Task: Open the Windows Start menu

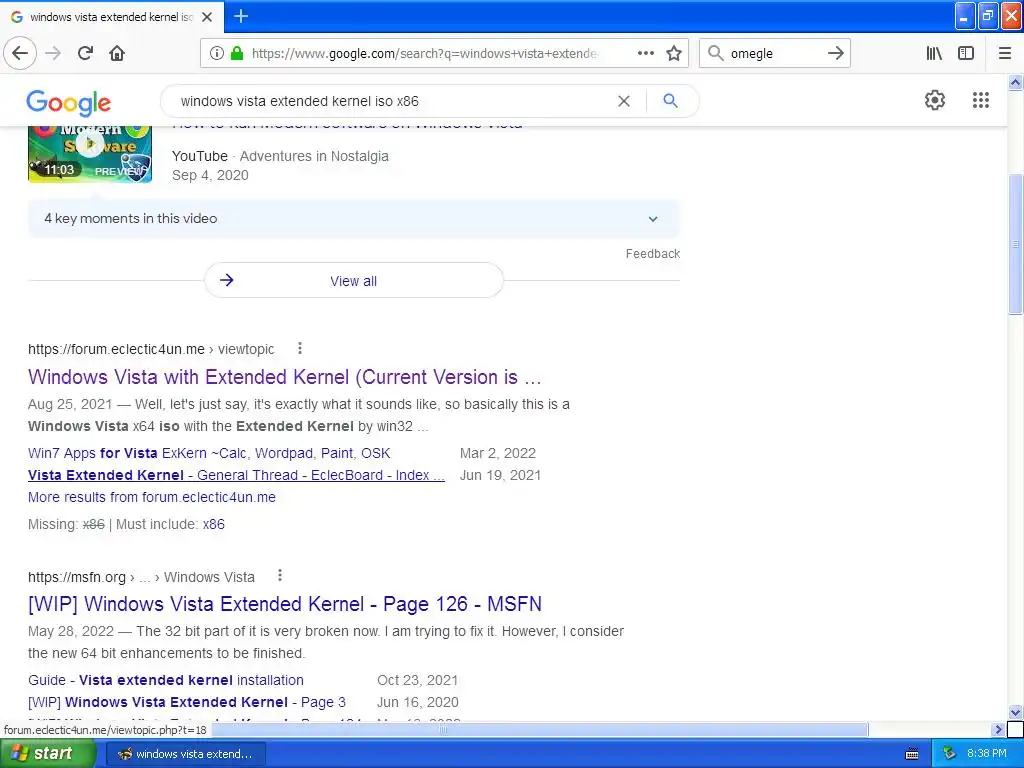Action: point(48,753)
